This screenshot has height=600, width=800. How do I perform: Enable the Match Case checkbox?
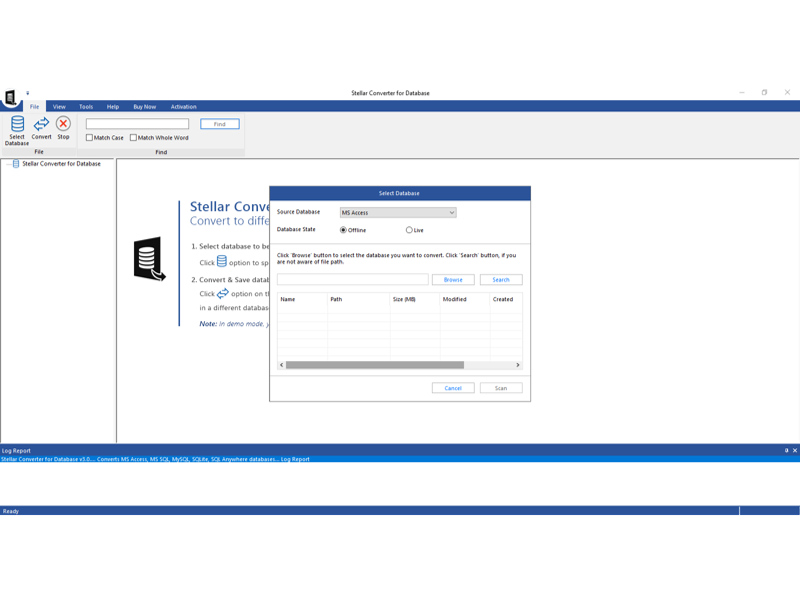pos(89,138)
